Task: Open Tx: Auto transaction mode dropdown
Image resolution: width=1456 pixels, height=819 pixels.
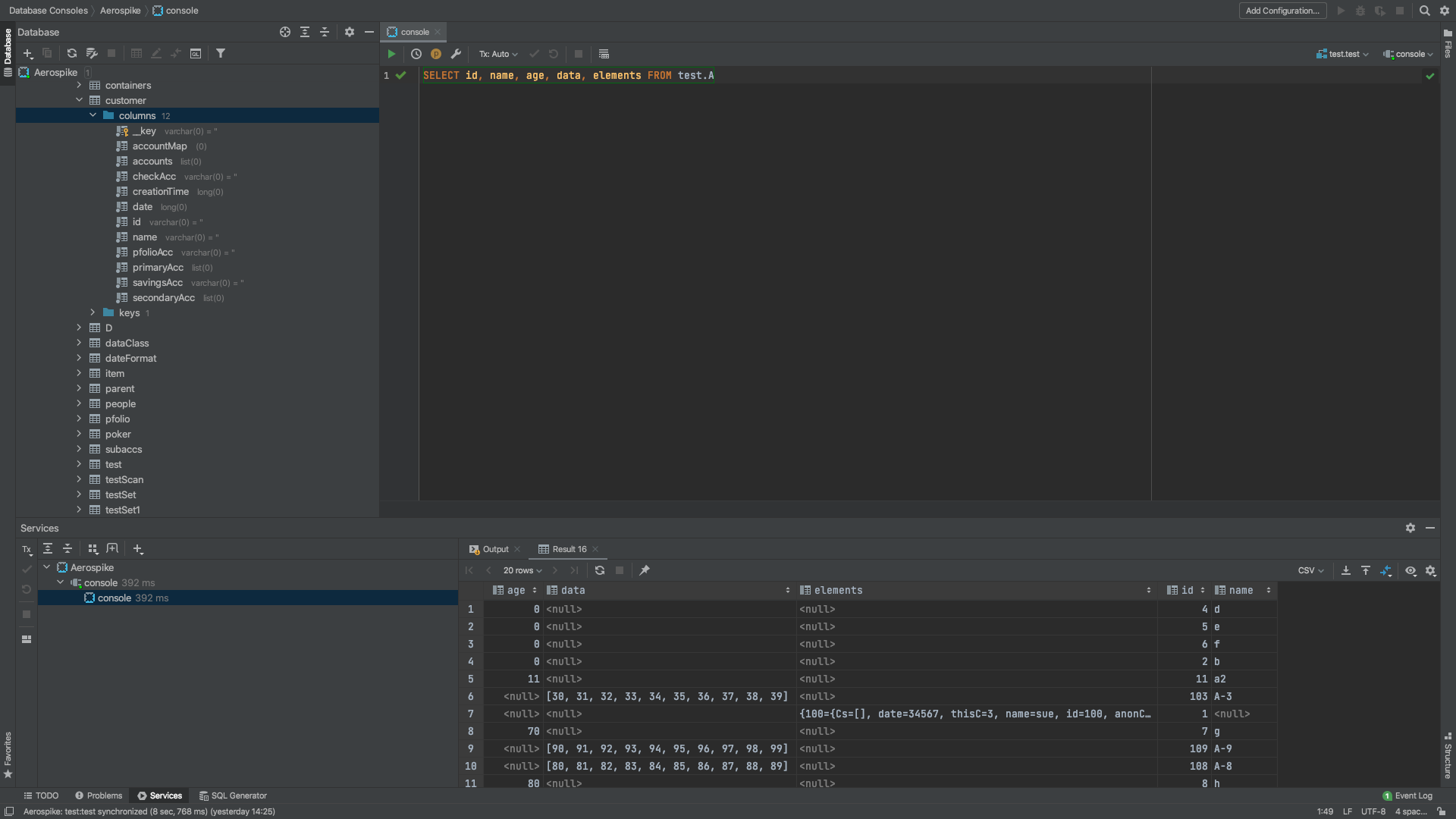Action: click(498, 54)
